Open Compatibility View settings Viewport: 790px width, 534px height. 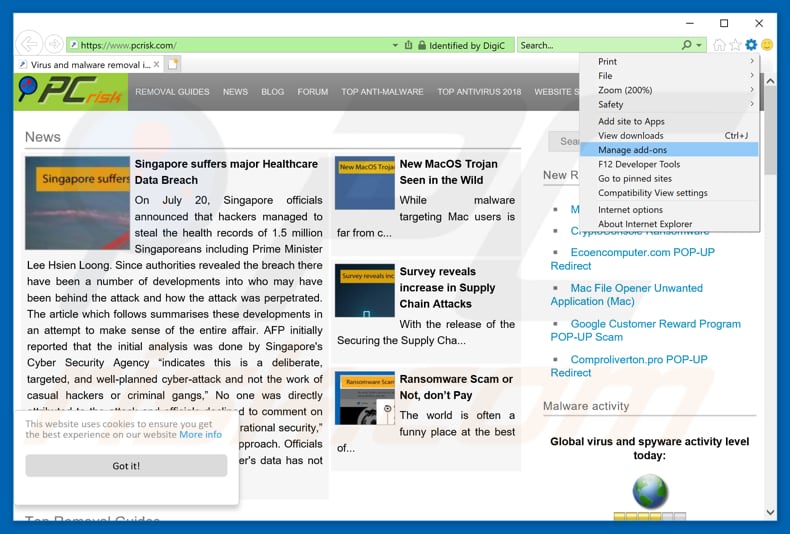click(670, 192)
